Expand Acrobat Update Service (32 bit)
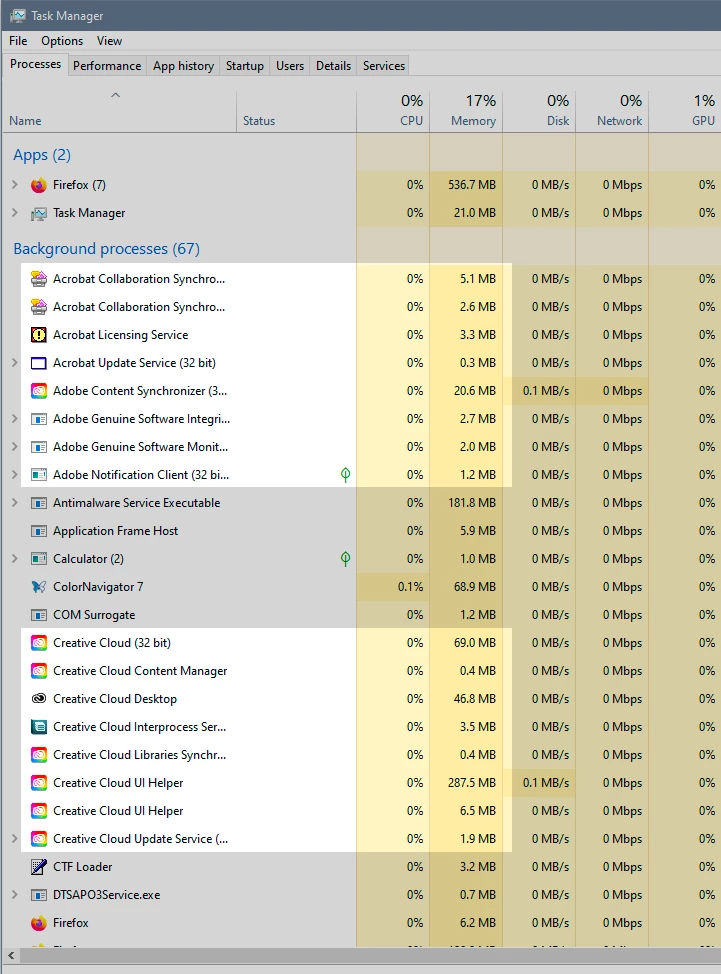This screenshot has height=974, width=721. (15, 362)
